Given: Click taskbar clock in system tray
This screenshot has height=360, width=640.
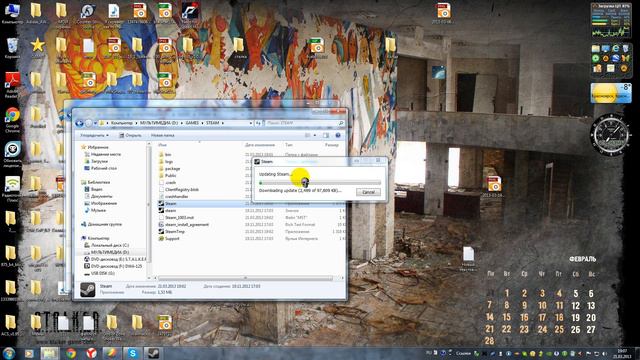Looking at the screenshot, I should (622, 353).
